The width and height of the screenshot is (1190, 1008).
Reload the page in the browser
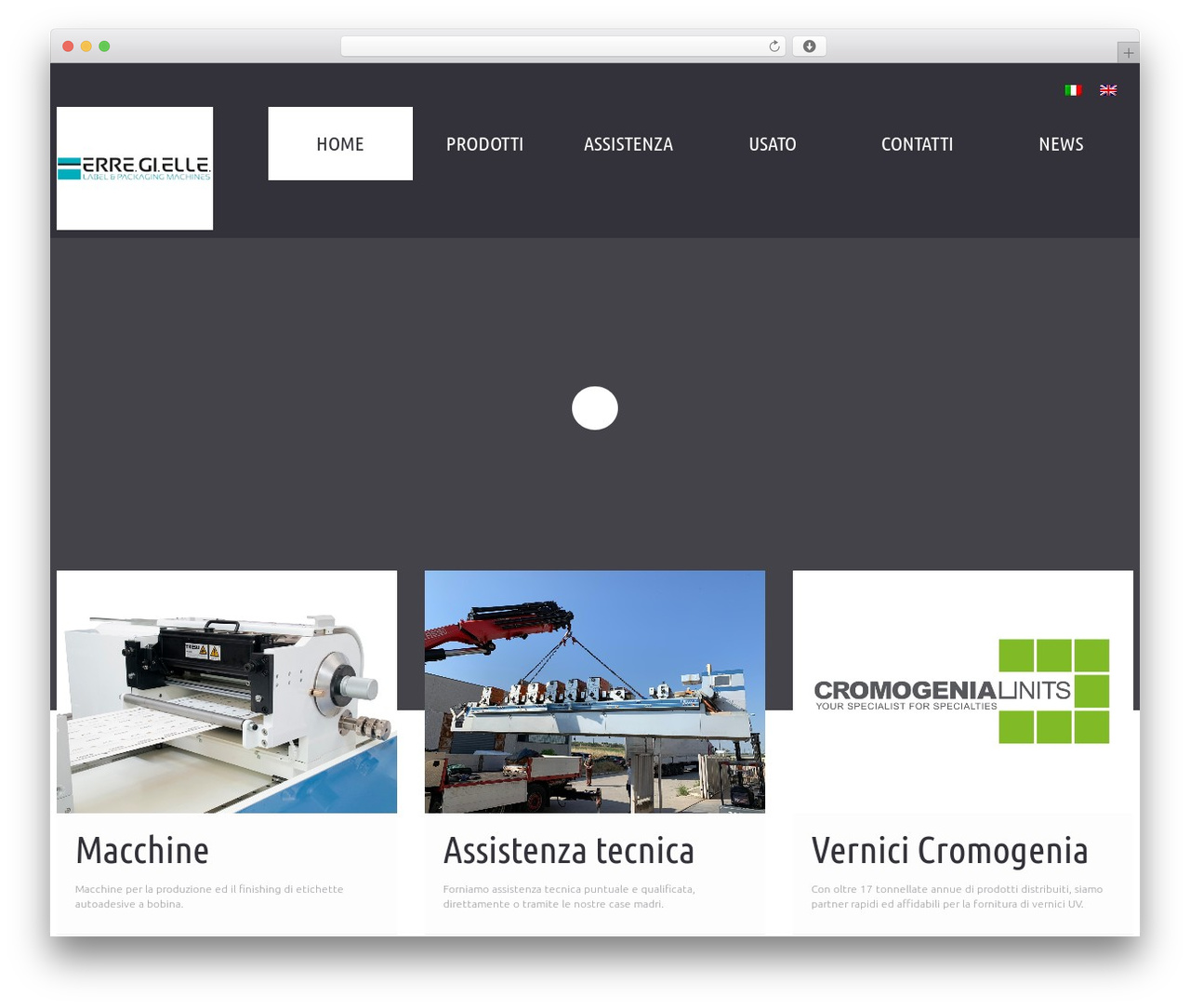pyautogui.click(x=774, y=46)
